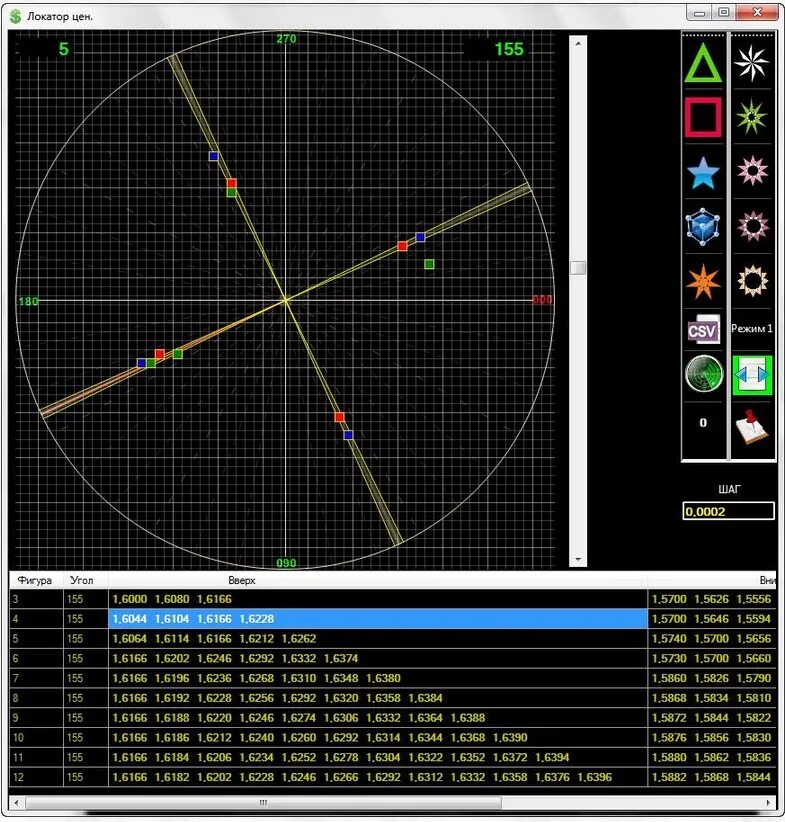The image size is (785, 822).
Task: Click the red 000 degree label
Action: [x=542, y=300]
